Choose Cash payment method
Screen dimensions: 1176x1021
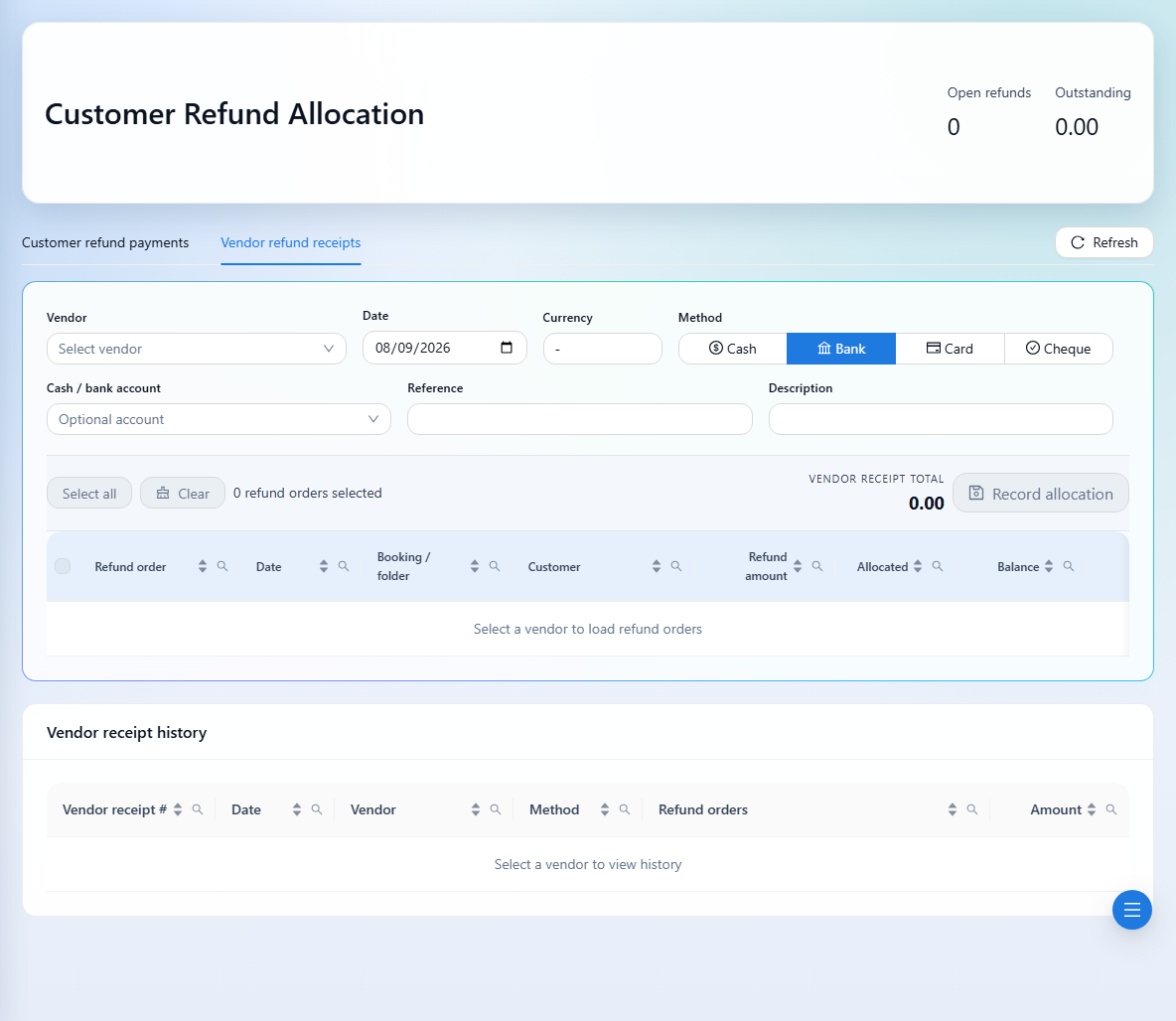coord(733,349)
